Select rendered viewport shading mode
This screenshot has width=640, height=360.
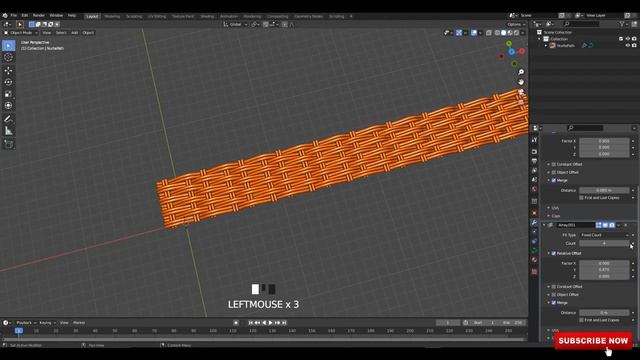point(516,33)
